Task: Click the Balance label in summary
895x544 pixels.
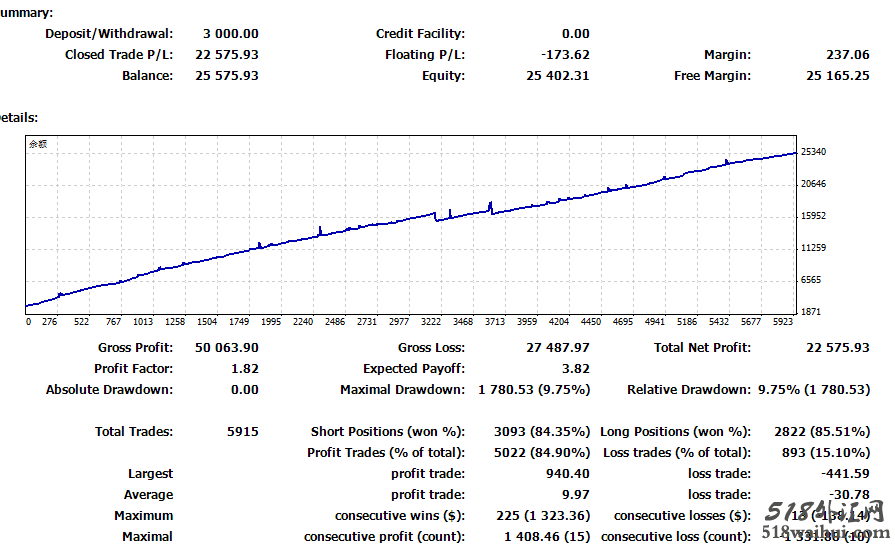Action: pos(147,76)
